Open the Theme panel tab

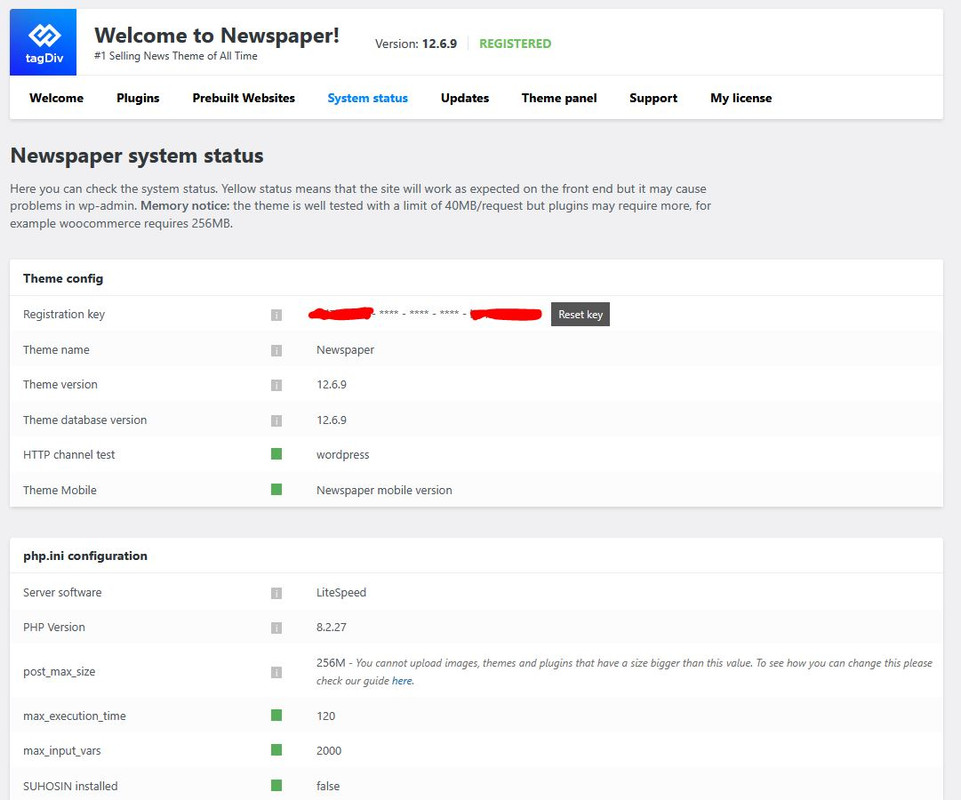tap(559, 98)
